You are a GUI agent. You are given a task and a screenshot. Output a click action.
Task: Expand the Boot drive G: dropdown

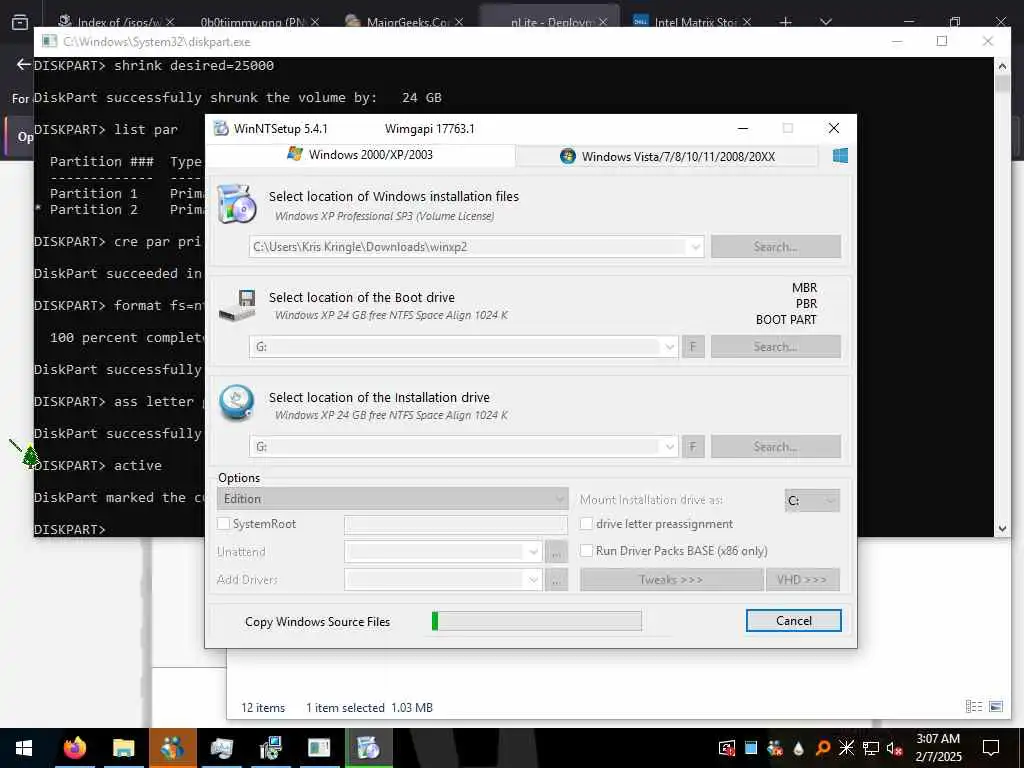coord(669,347)
